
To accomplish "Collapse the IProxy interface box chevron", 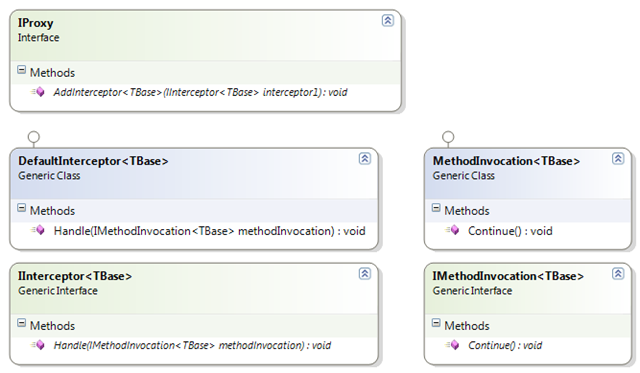I will [x=387, y=20].
